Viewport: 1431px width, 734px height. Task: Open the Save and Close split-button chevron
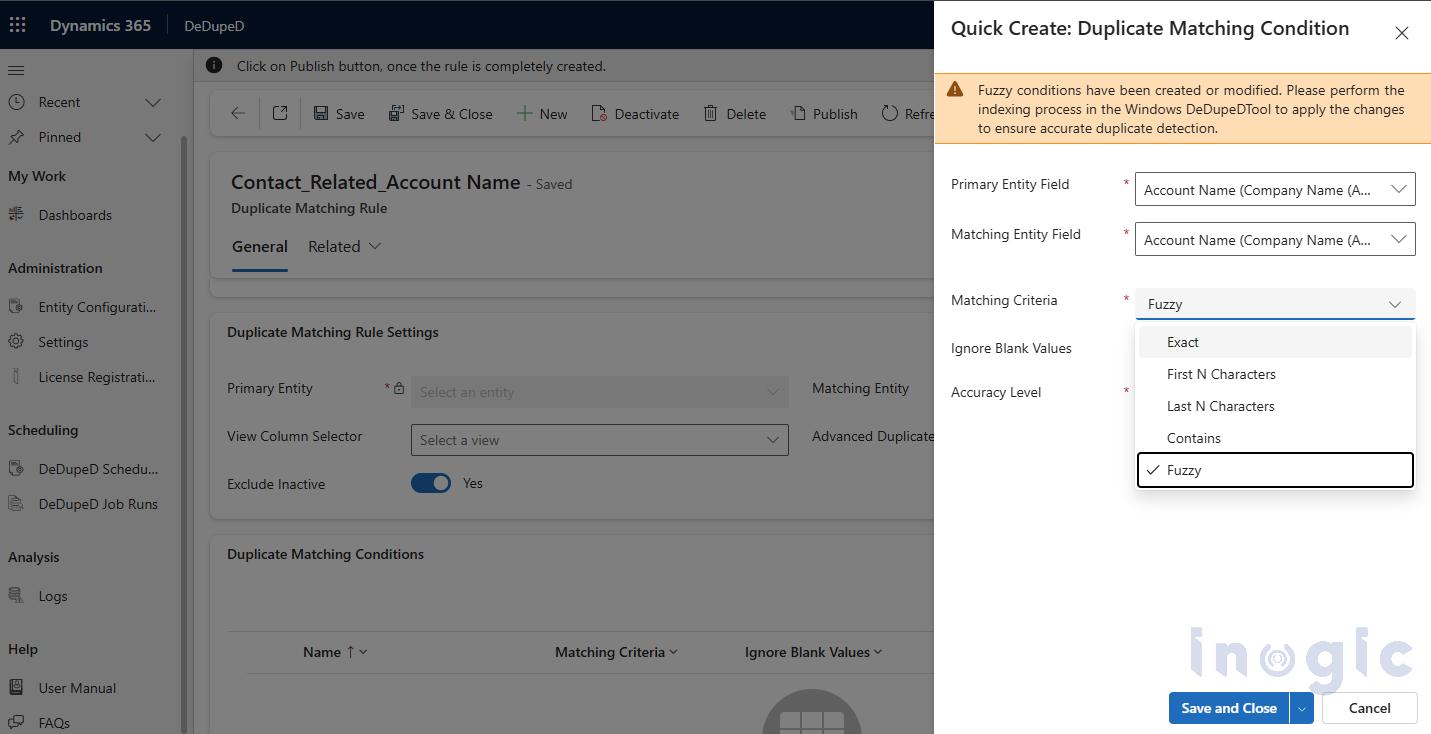(1302, 708)
